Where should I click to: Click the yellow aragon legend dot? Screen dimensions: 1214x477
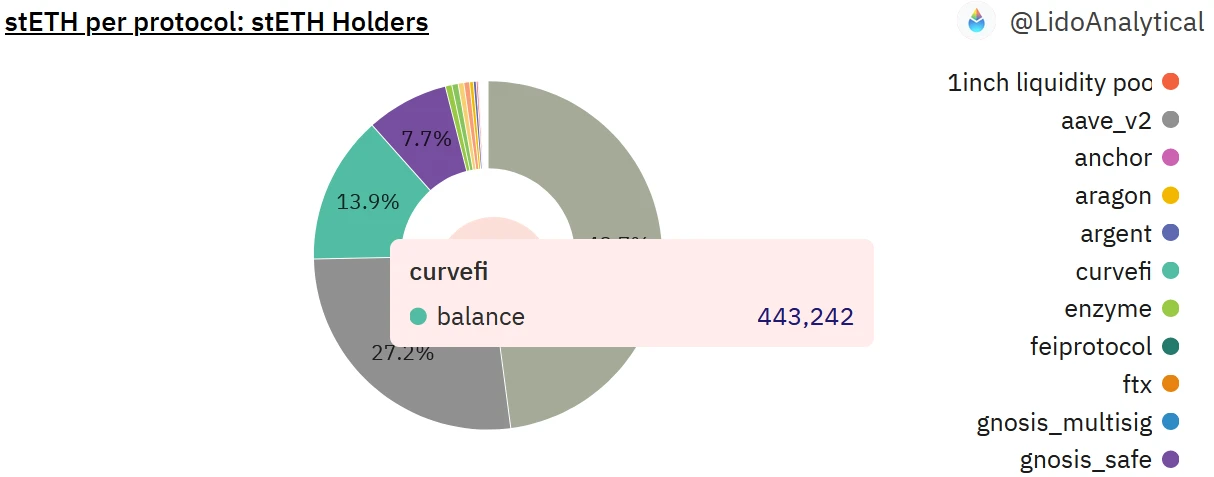(1171, 195)
